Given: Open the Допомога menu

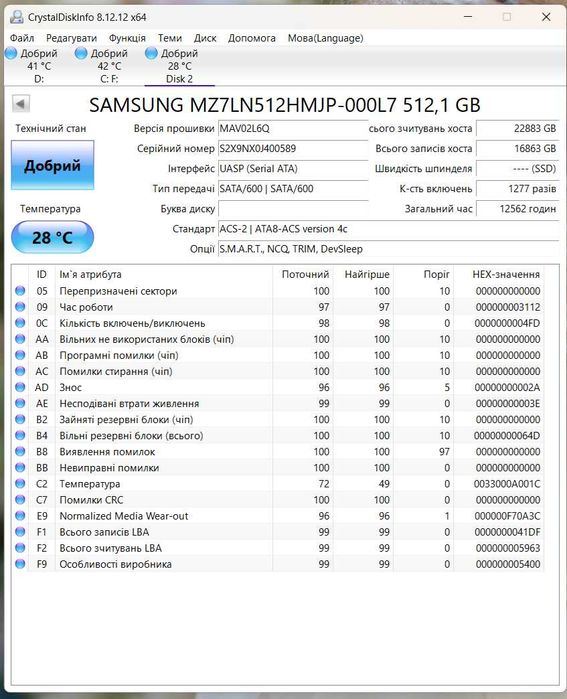Looking at the screenshot, I should (252, 38).
